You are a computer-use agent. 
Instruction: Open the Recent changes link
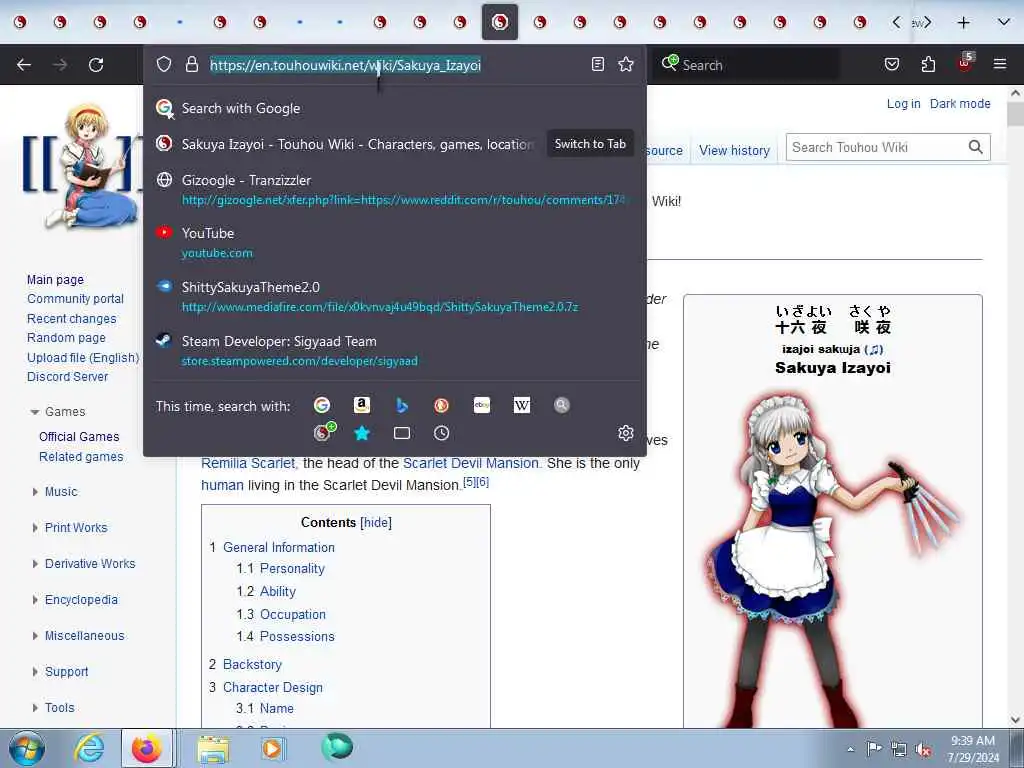click(72, 319)
